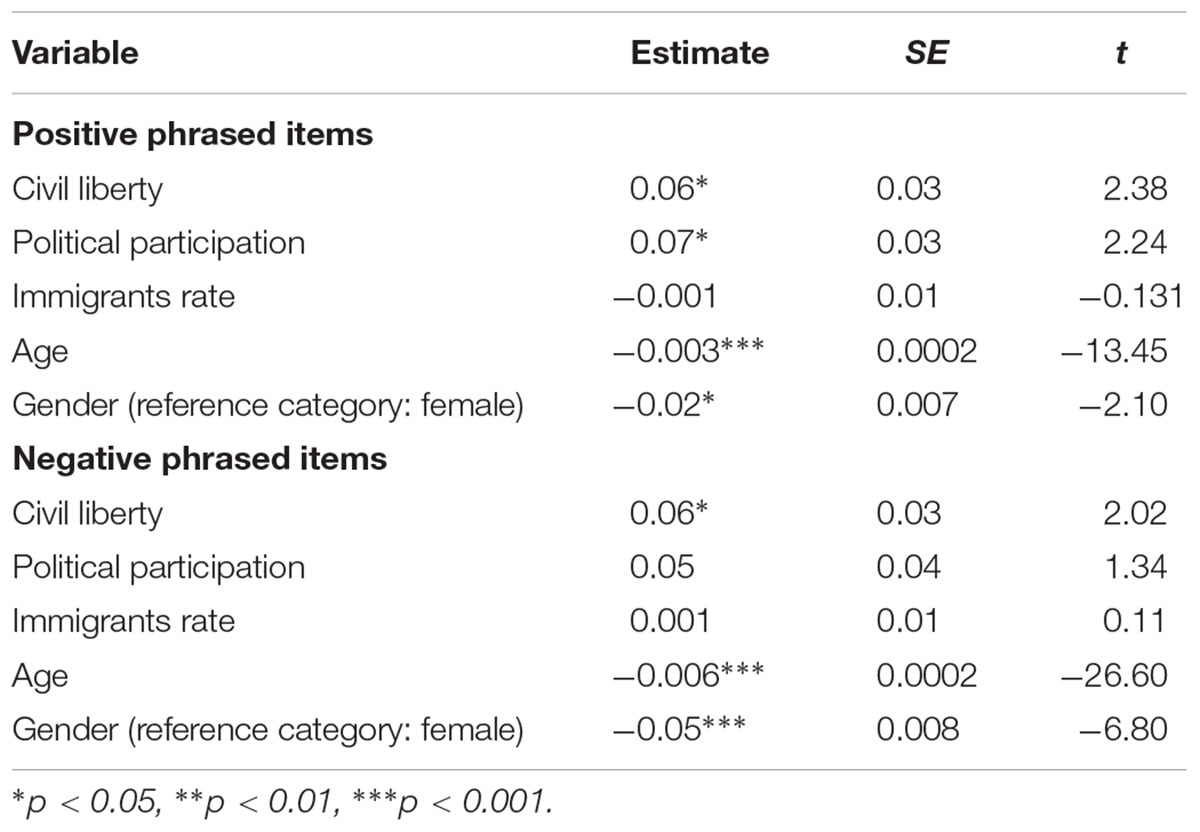
Task: Click the Estimate column header
Action: (700, 53)
